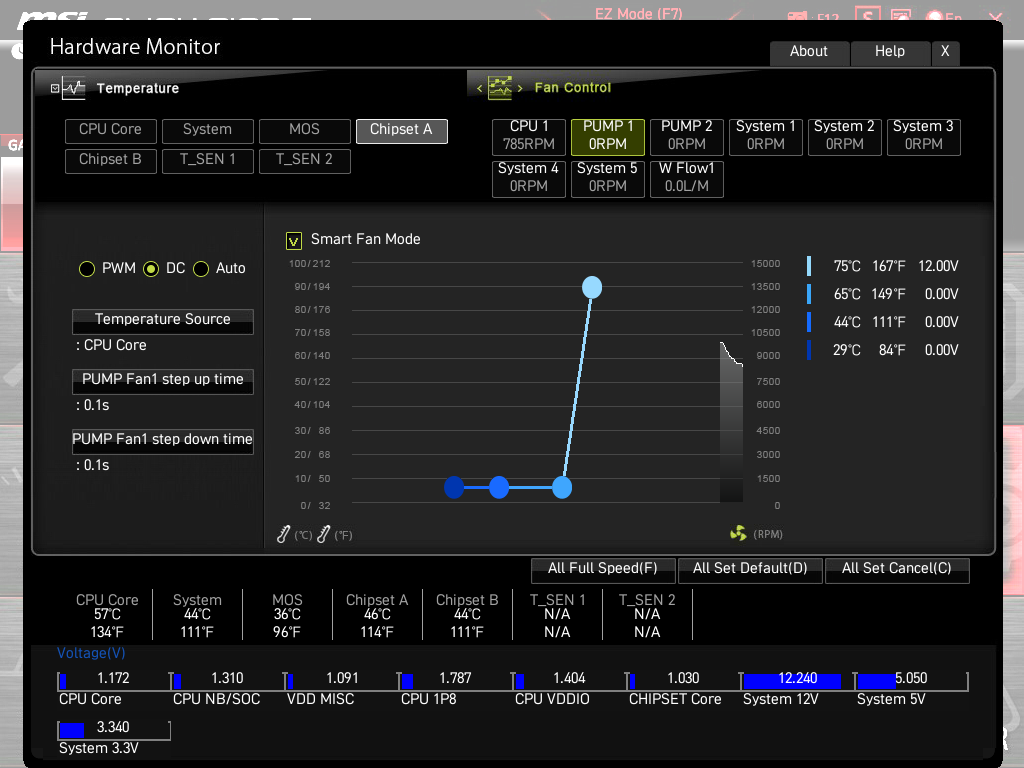Select the System temperature tab
The width and height of the screenshot is (1024, 768).
208,131
